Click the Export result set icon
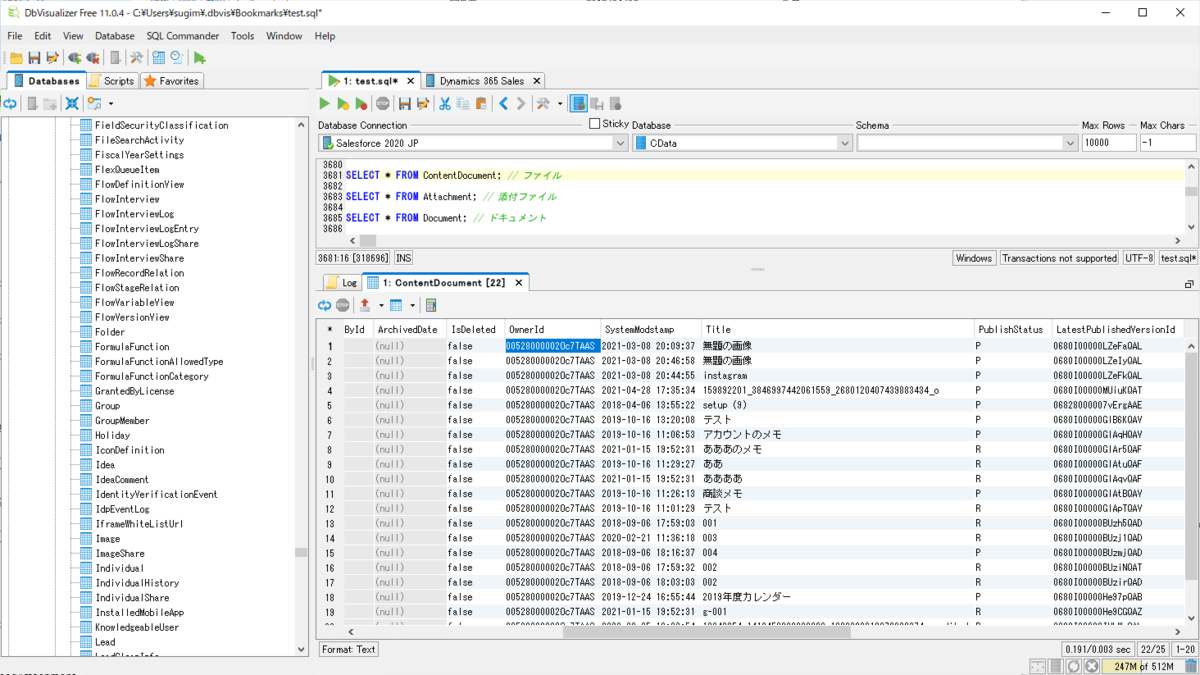1200x675 pixels. coord(365,305)
